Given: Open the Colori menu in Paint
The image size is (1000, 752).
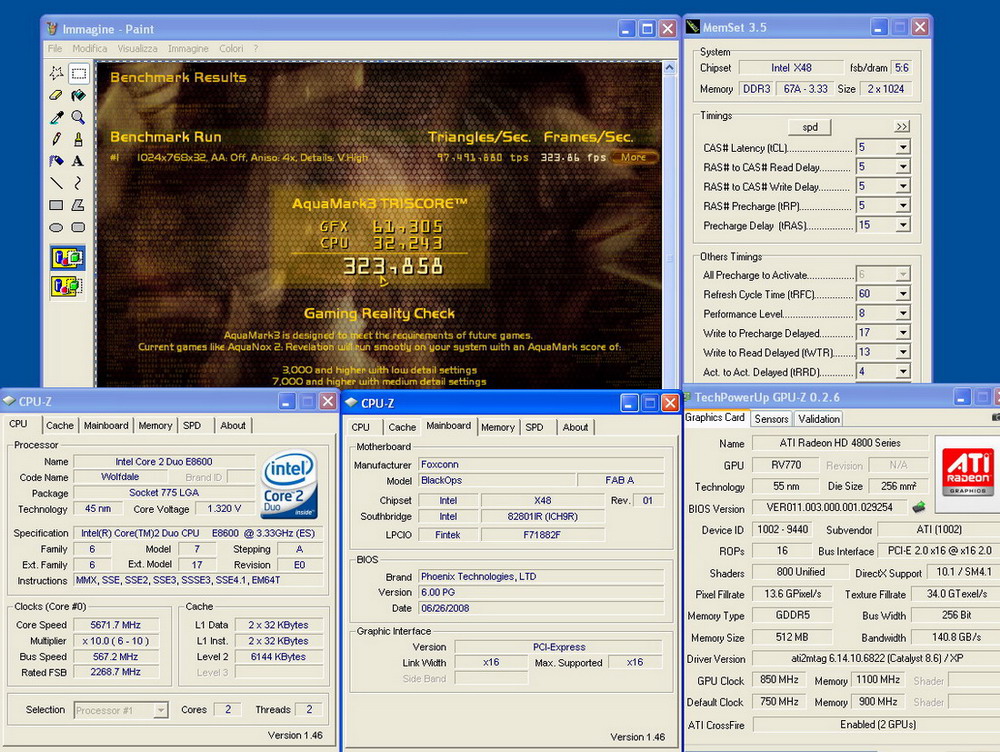Looking at the screenshot, I should click(231, 48).
